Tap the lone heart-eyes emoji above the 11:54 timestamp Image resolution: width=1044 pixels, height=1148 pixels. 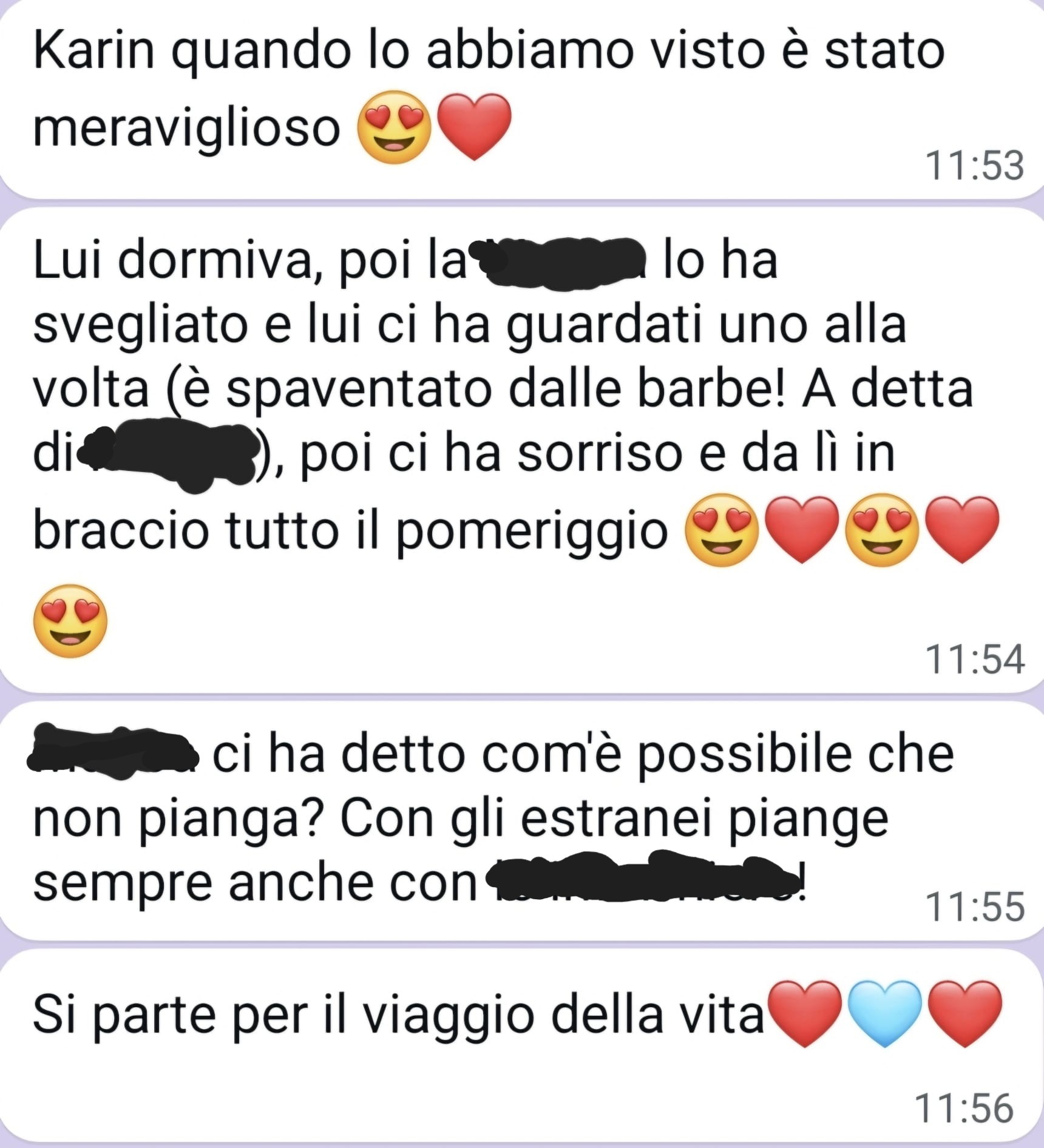click(70, 621)
